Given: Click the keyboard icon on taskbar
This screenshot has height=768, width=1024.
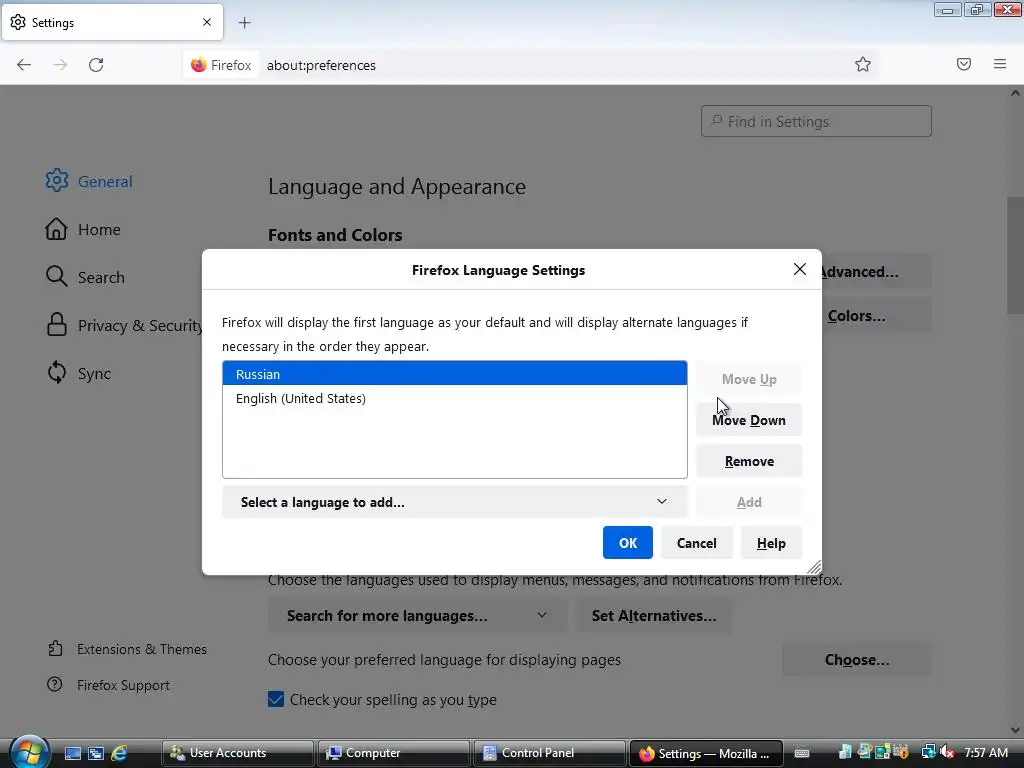Looking at the screenshot, I should click(802, 753).
